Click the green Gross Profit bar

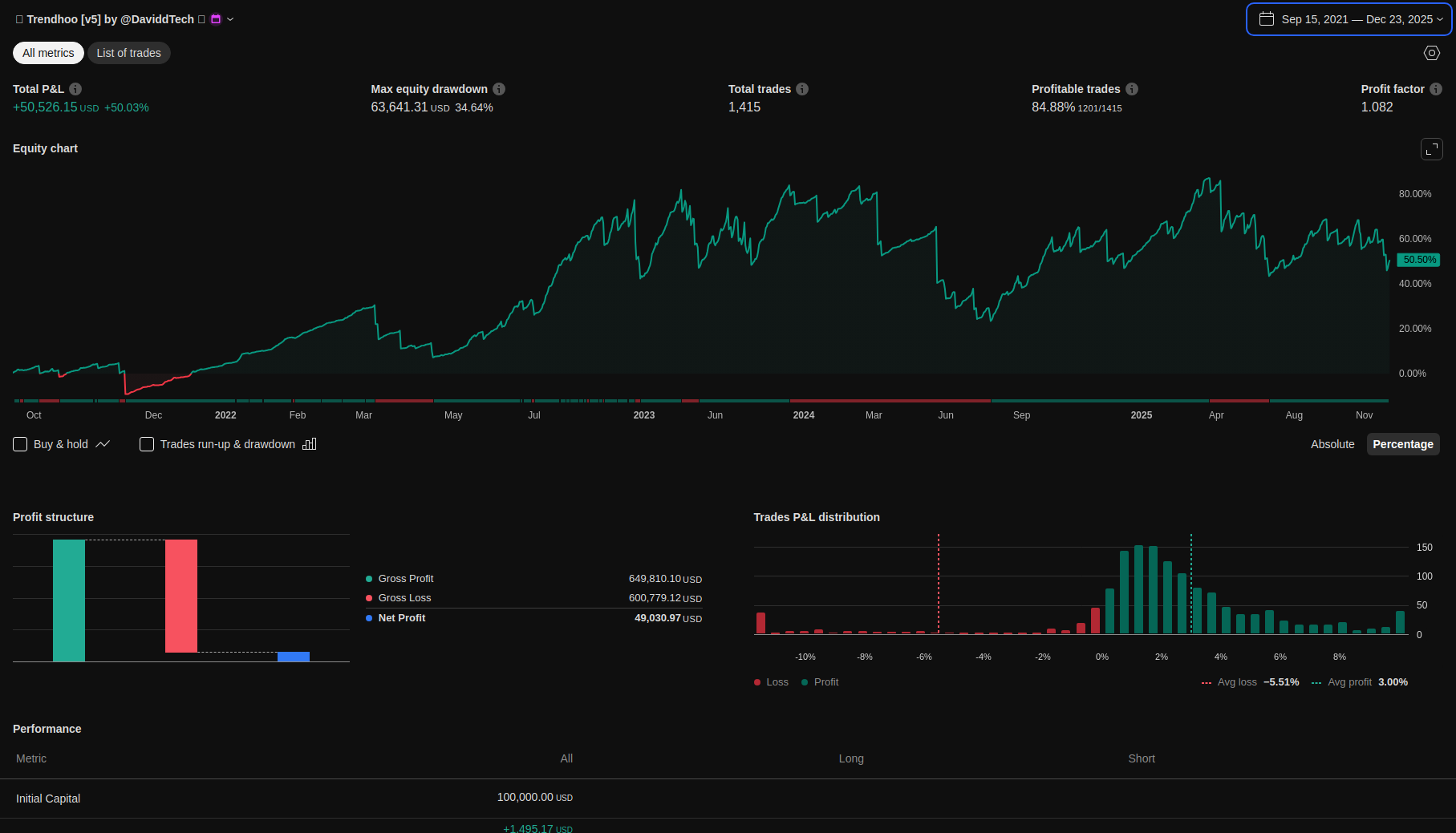[69, 600]
